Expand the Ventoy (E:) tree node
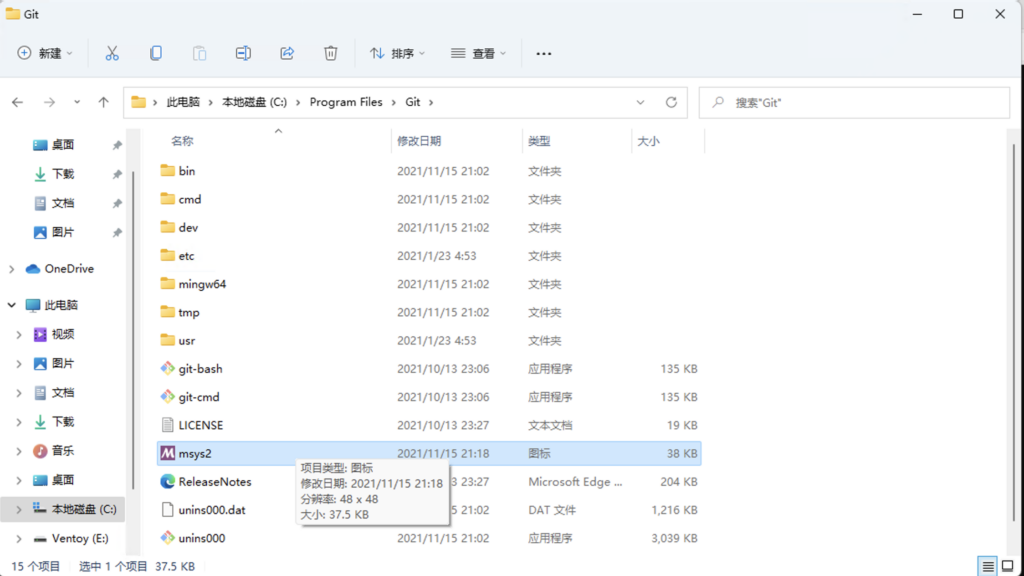The image size is (1024, 576). click(x=19, y=539)
